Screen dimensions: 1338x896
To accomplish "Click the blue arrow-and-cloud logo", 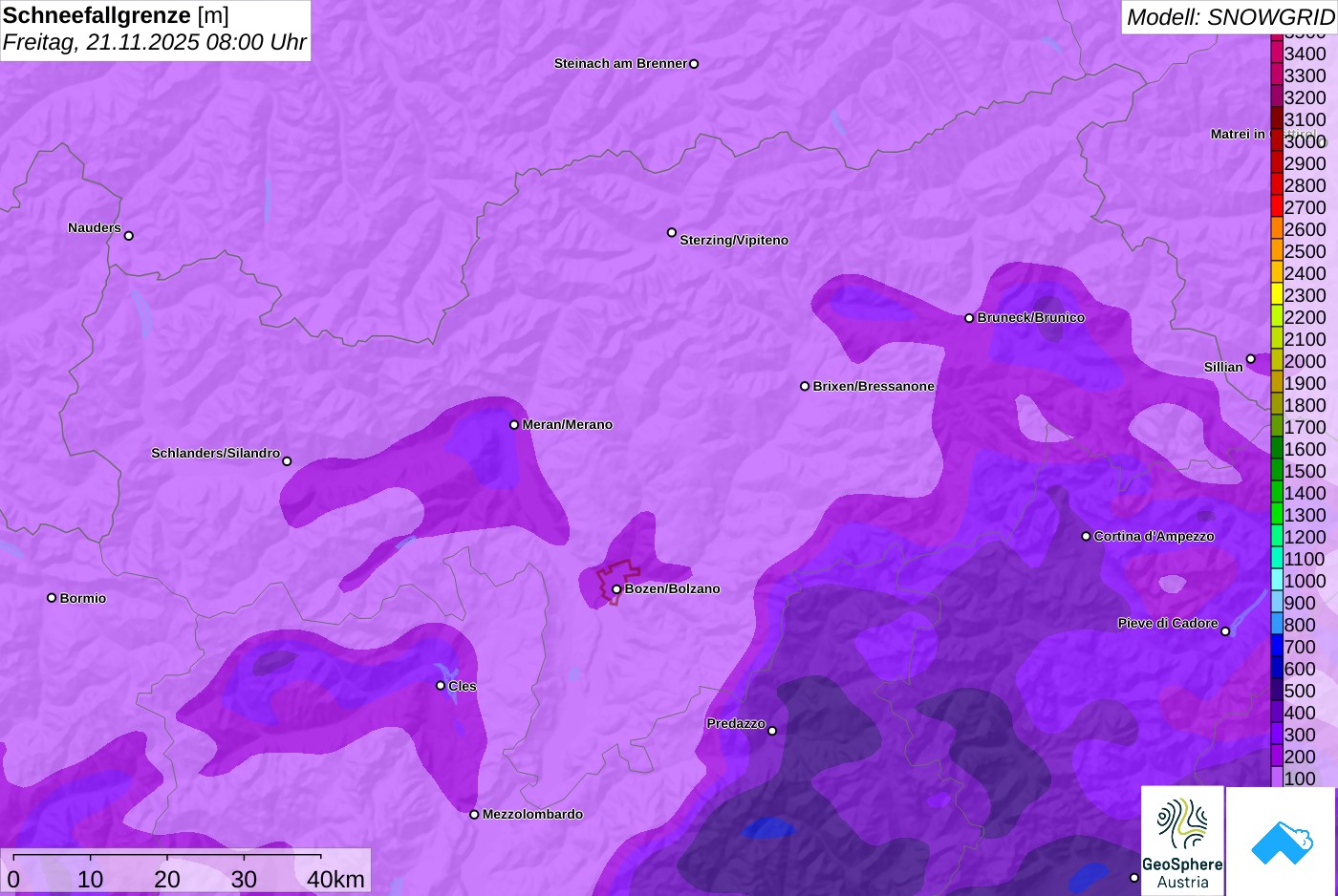I will tap(1281, 842).
